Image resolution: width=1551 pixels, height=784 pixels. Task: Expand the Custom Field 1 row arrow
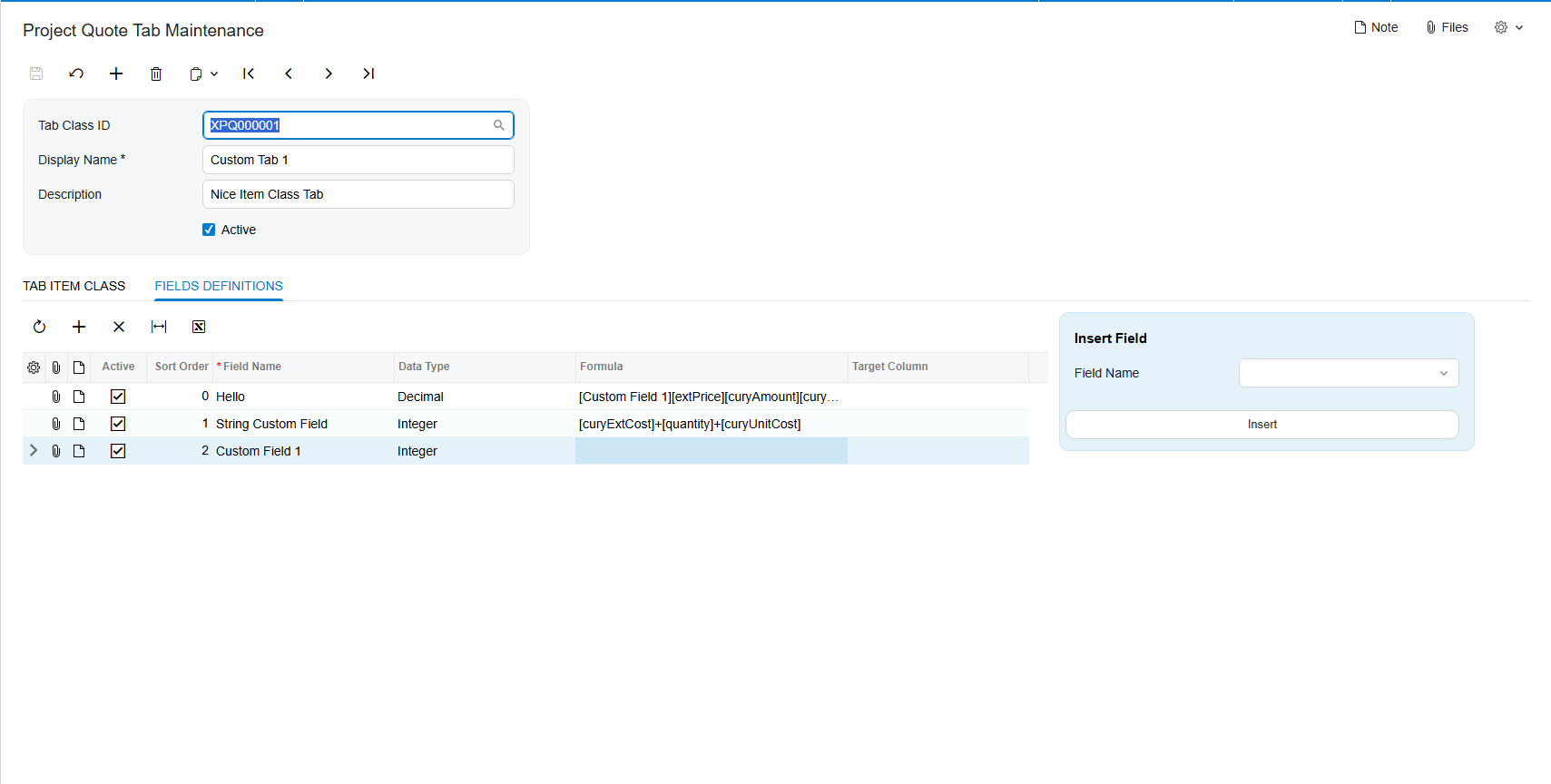[34, 450]
